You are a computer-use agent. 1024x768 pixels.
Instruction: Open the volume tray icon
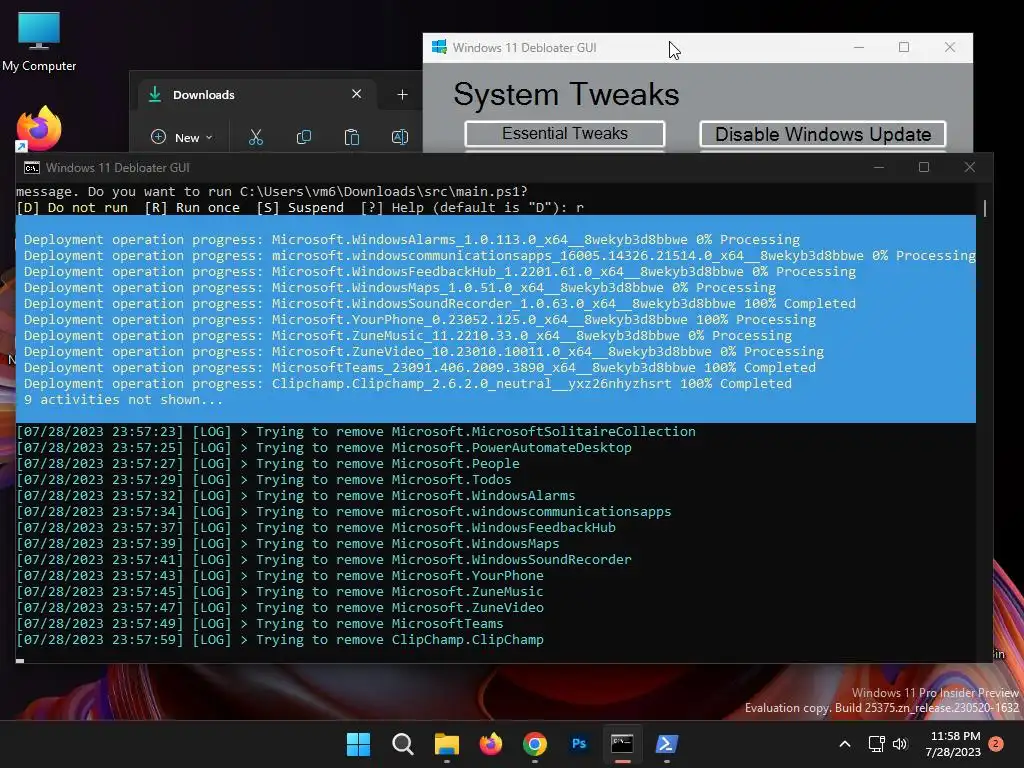tap(900, 744)
